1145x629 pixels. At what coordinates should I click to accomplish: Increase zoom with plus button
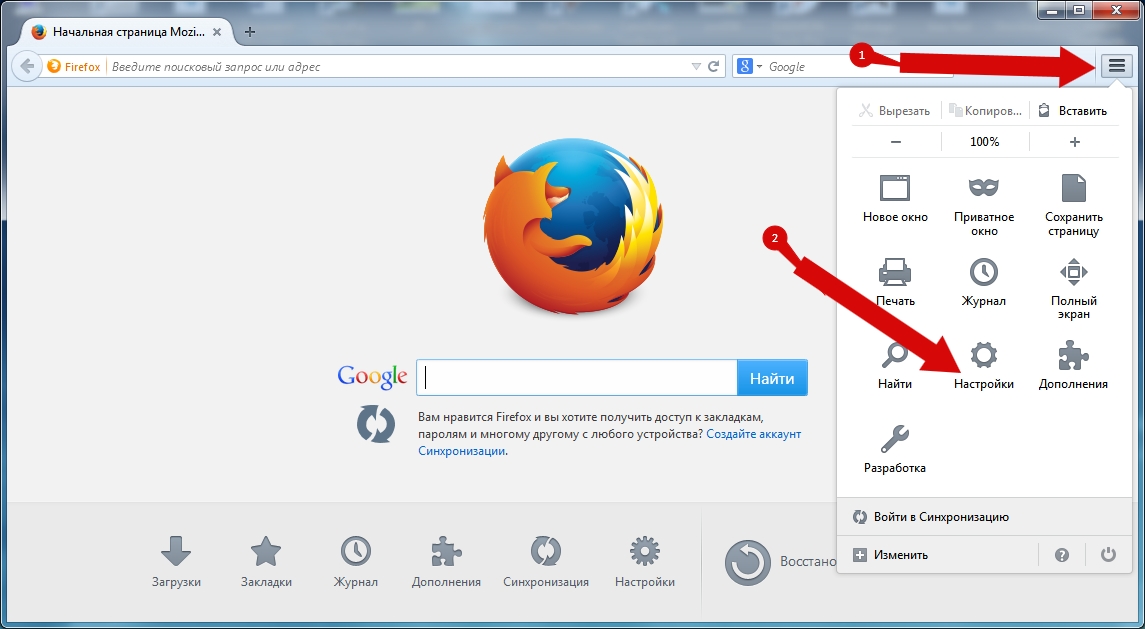[x=1074, y=142]
